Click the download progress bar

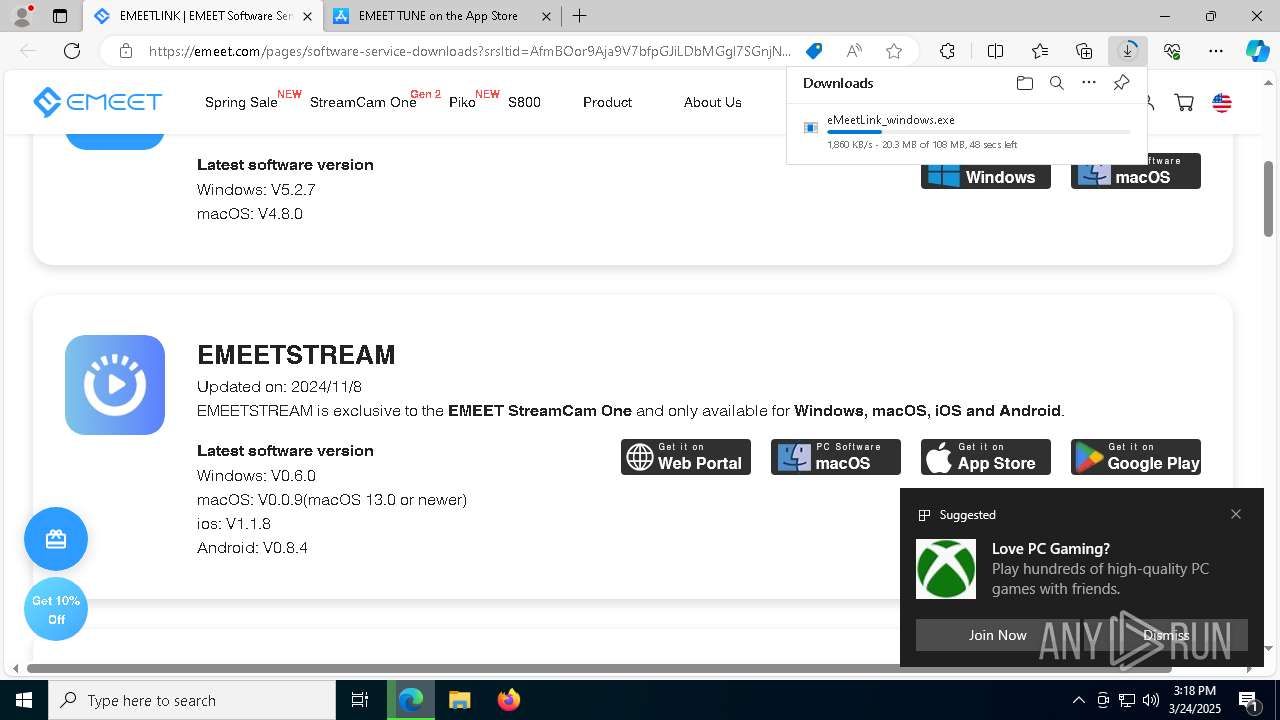tap(979, 132)
